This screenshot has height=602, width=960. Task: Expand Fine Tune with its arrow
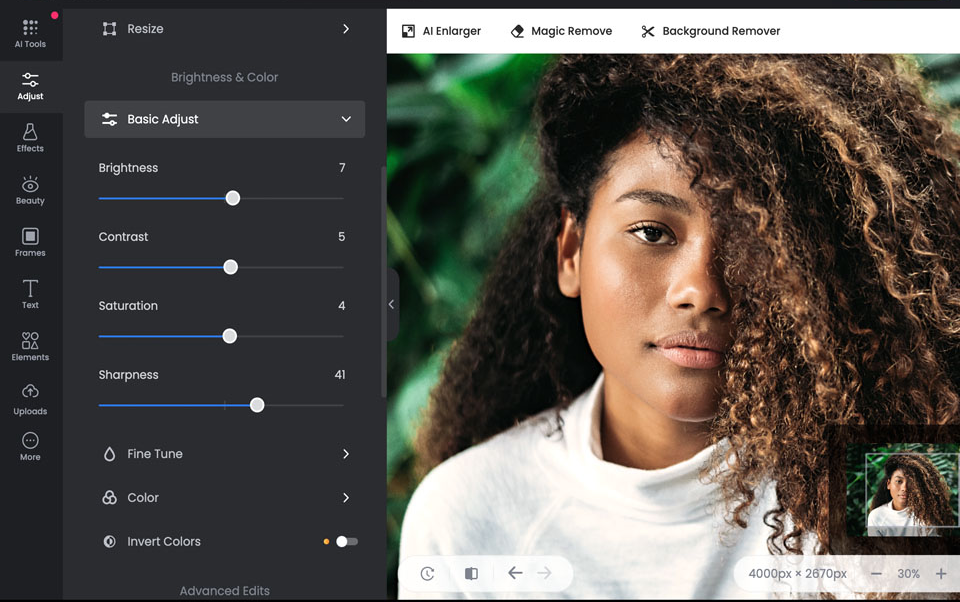pyautogui.click(x=346, y=454)
